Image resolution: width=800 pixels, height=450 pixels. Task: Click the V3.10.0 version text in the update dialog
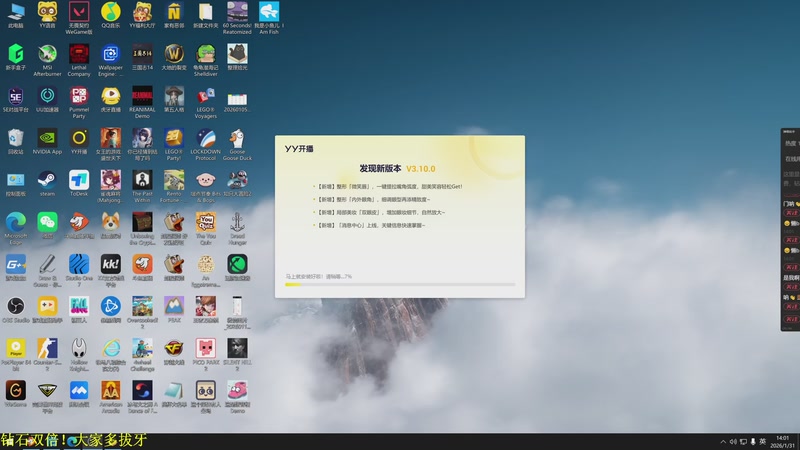[420, 169]
